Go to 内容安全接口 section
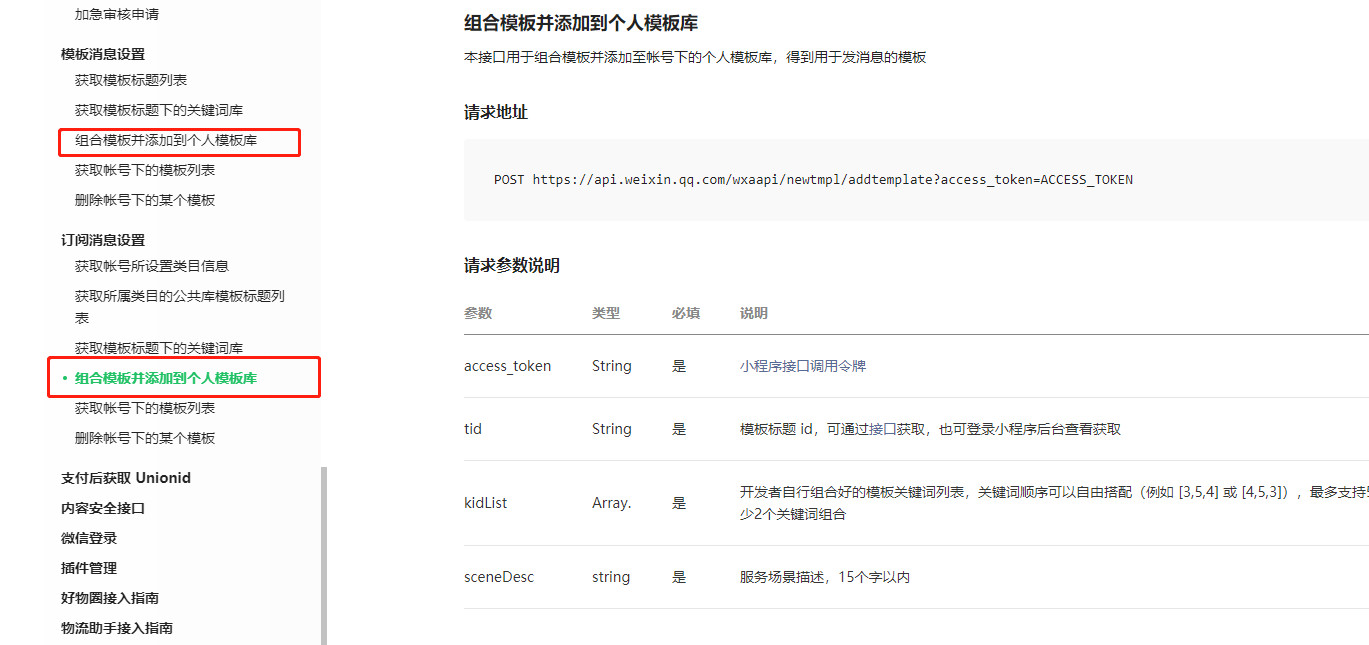The height and width of the screenshot is (645, 1369). (x=102, y=508)
